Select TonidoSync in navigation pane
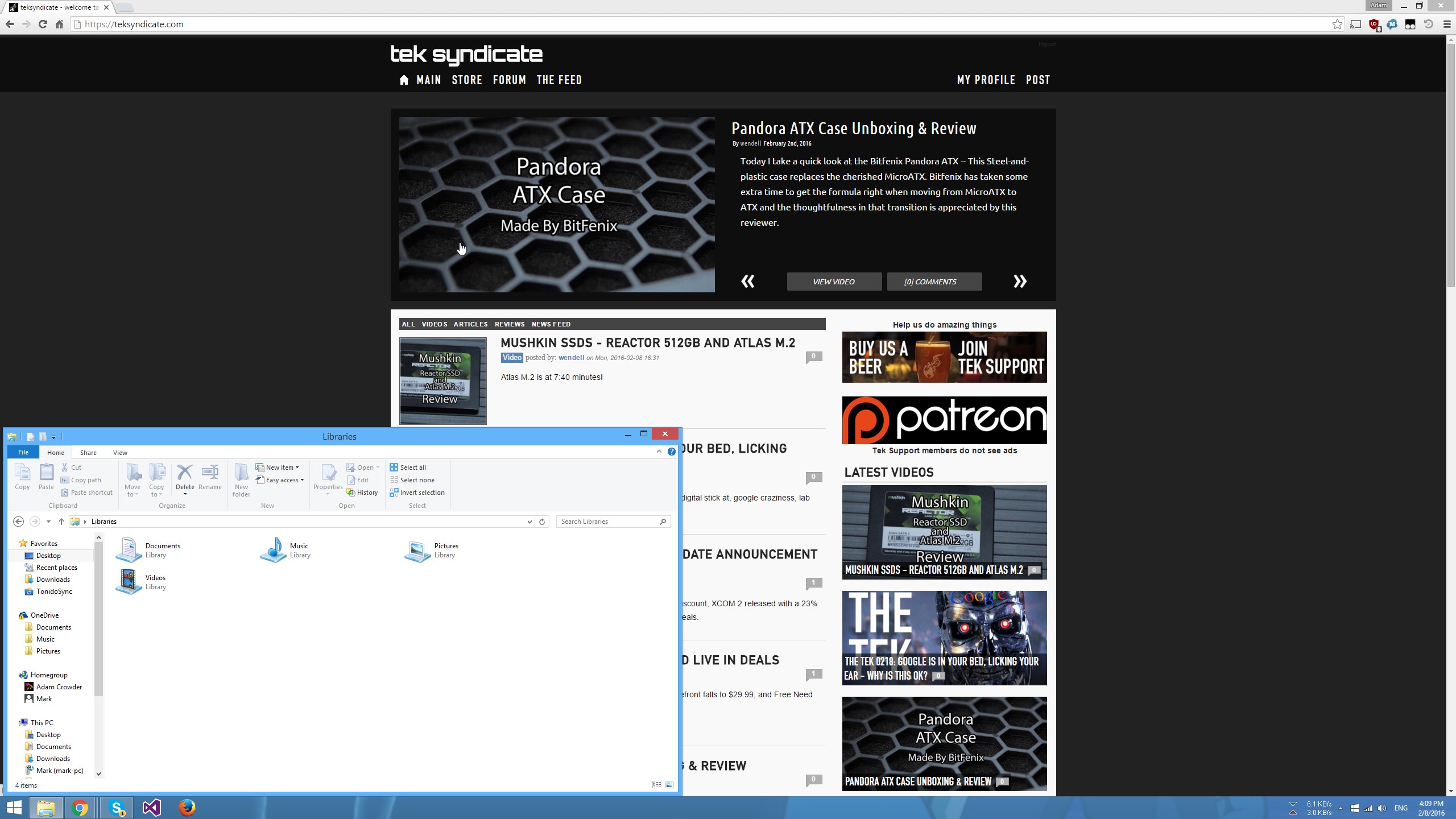Screen dimensions: 1456x819 coord(54,591)
